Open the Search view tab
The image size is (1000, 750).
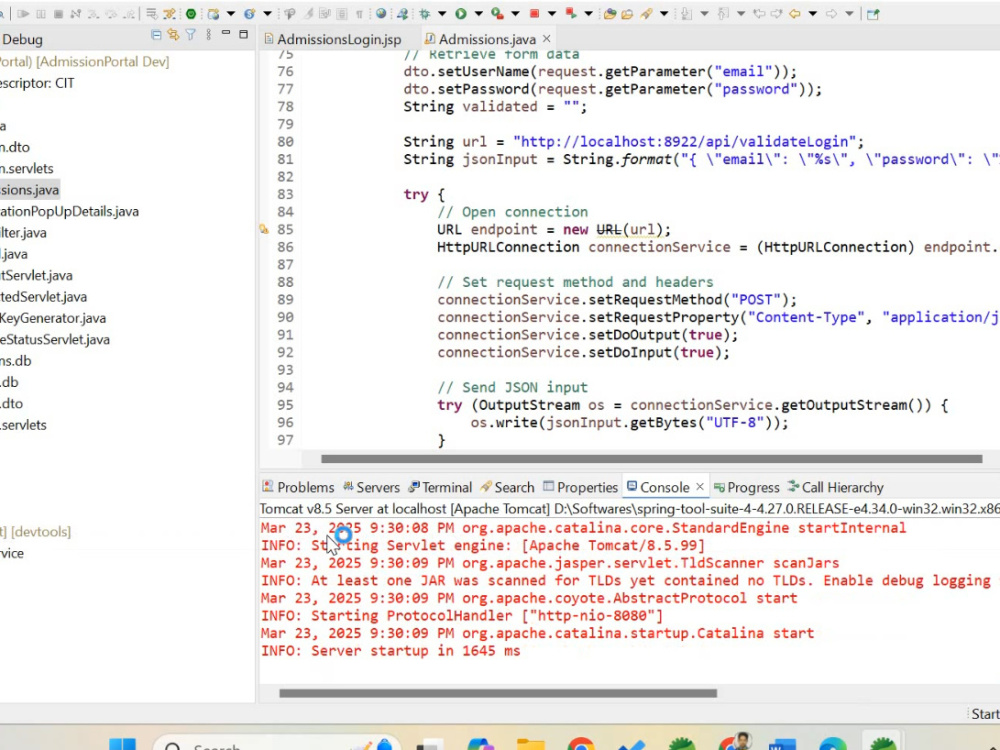tap(507, 487)
